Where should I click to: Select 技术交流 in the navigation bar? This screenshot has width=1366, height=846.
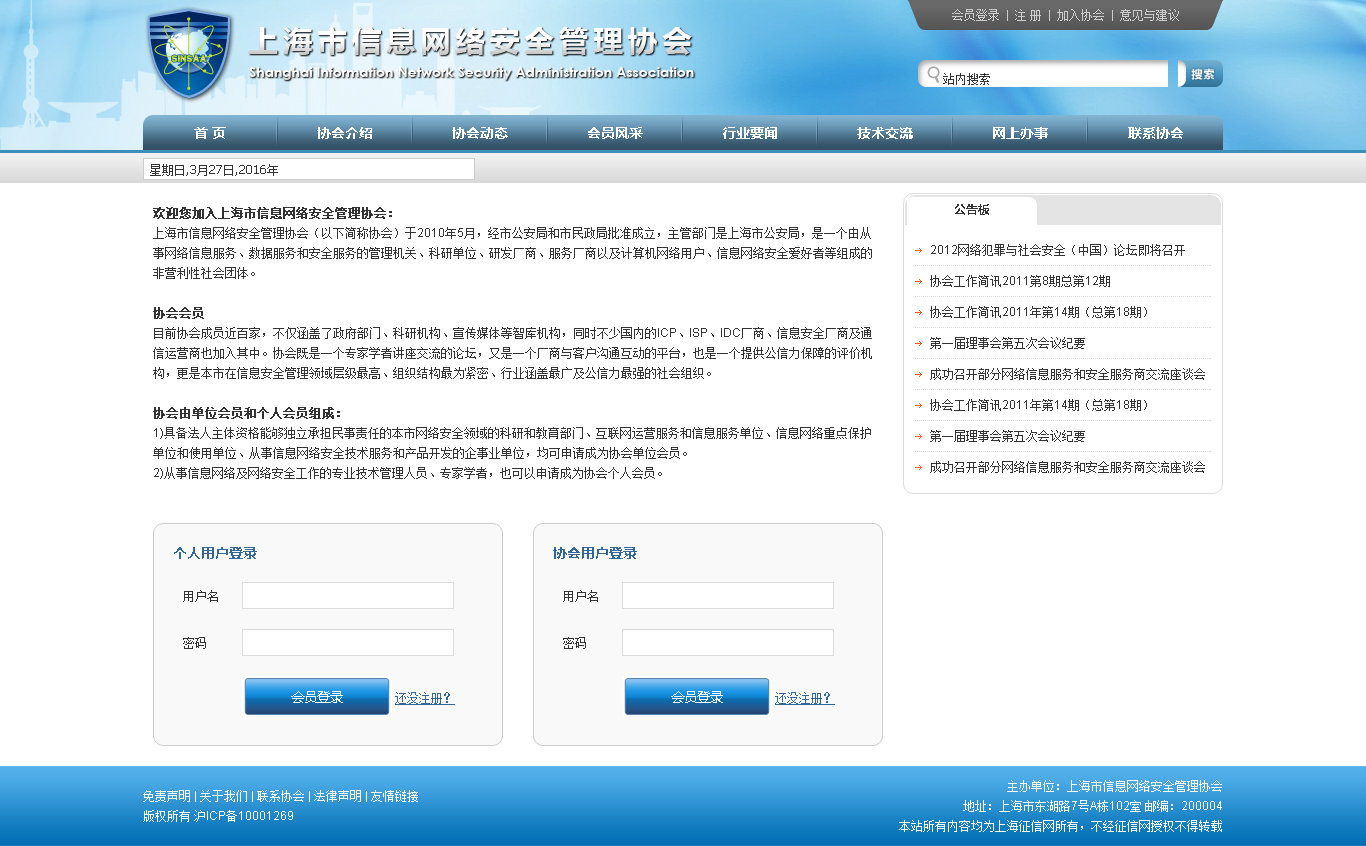click(885, 133)
